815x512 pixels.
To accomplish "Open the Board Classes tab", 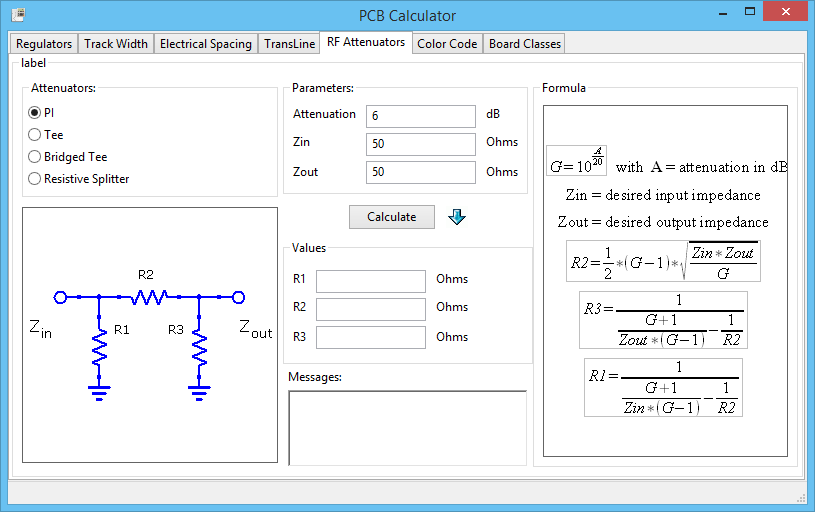I will tap(524, 44).
